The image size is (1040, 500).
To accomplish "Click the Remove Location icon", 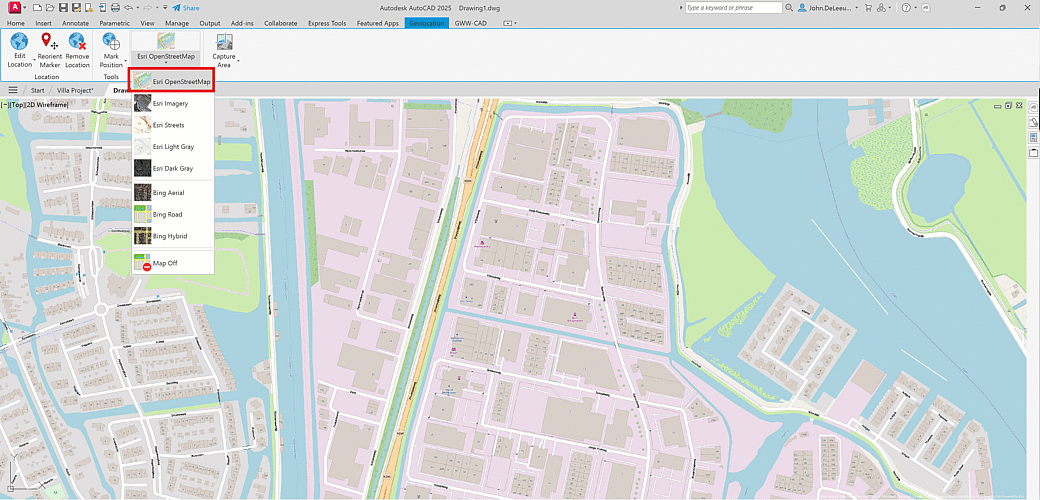I will (78, 42).
